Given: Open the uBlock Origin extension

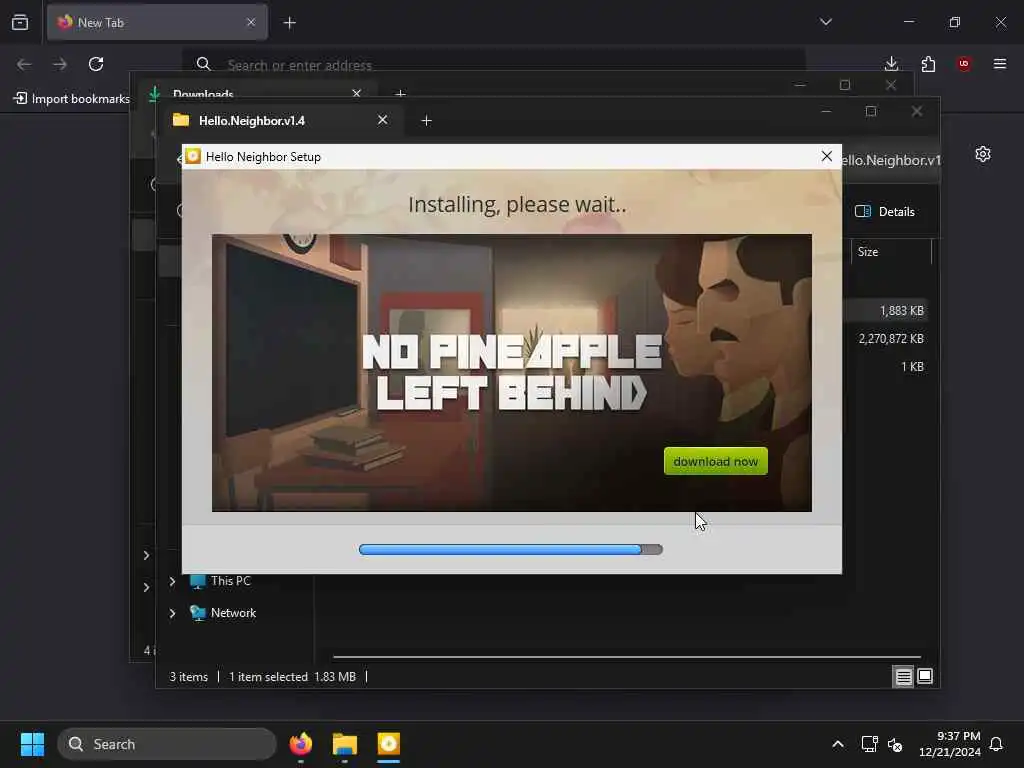Looking at the screenshot, I should point(964,64).
